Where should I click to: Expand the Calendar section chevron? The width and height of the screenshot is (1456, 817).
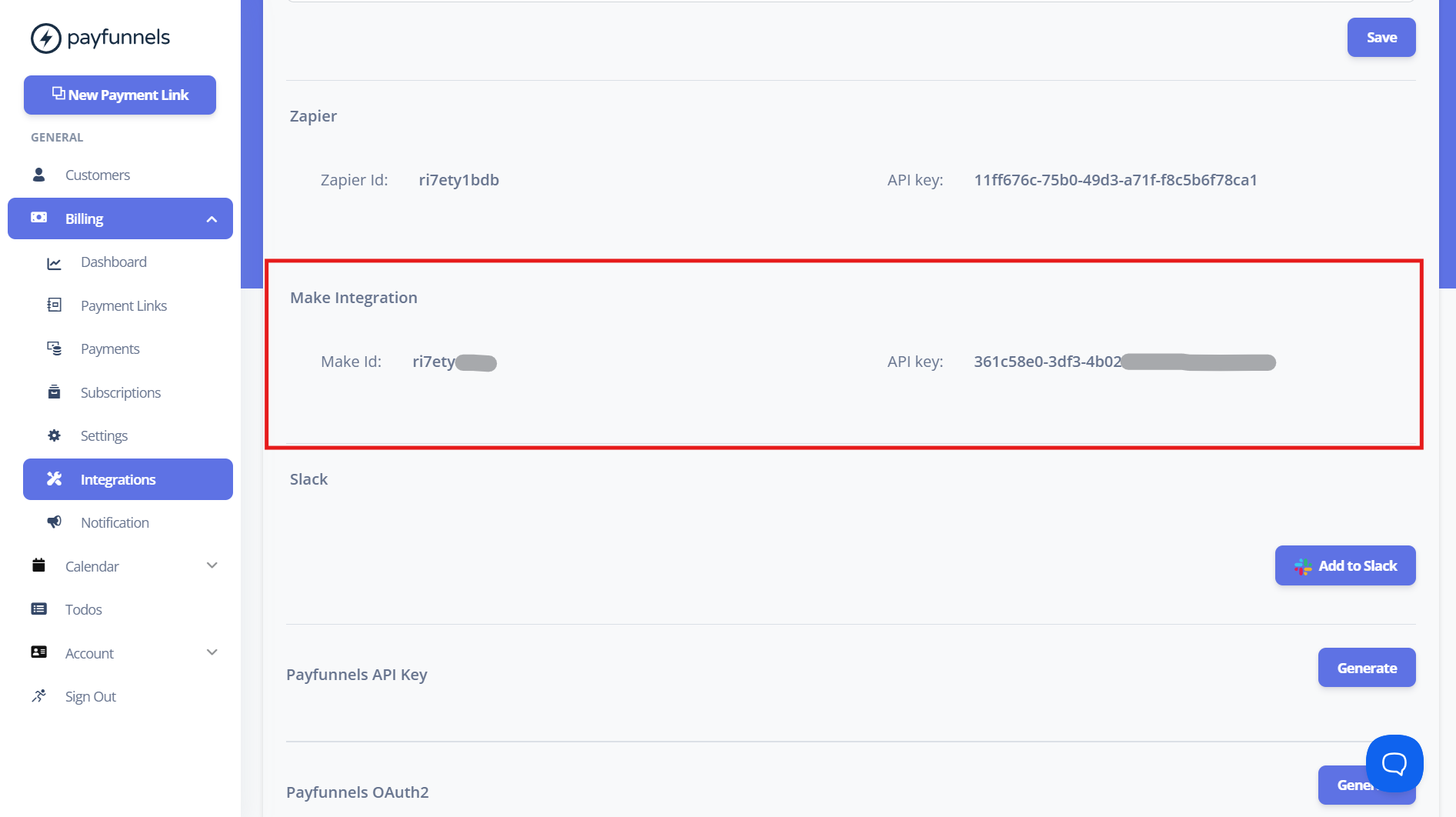tap(212, 565)
